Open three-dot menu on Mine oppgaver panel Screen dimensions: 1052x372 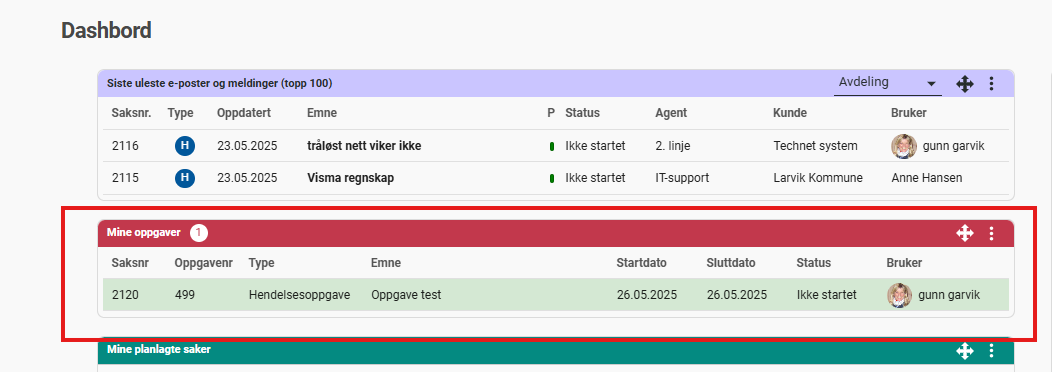pyautogui.click(x=992, y=234)
